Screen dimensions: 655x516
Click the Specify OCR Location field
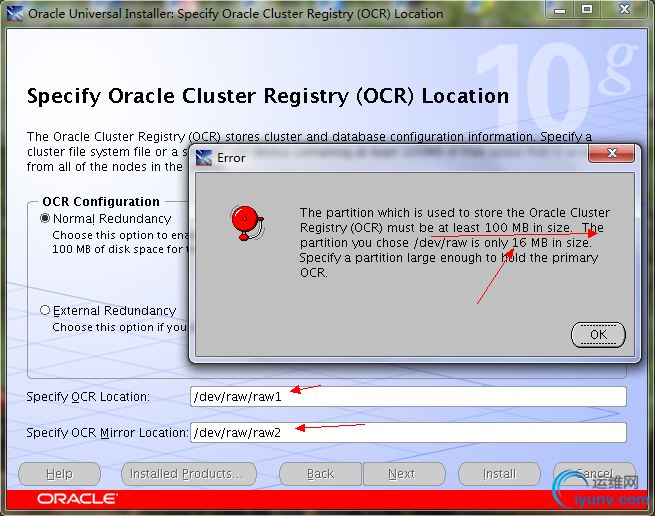point(408,396)
